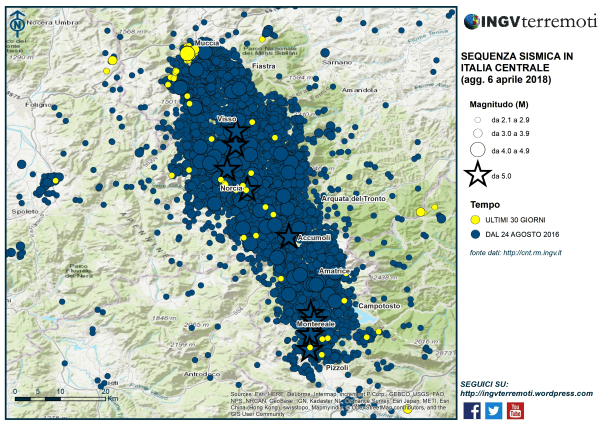Image resolution: width=604 pixels, height=427 pixels.
Task: Click the INGVterremoti title text
Action: pos(539,22)
